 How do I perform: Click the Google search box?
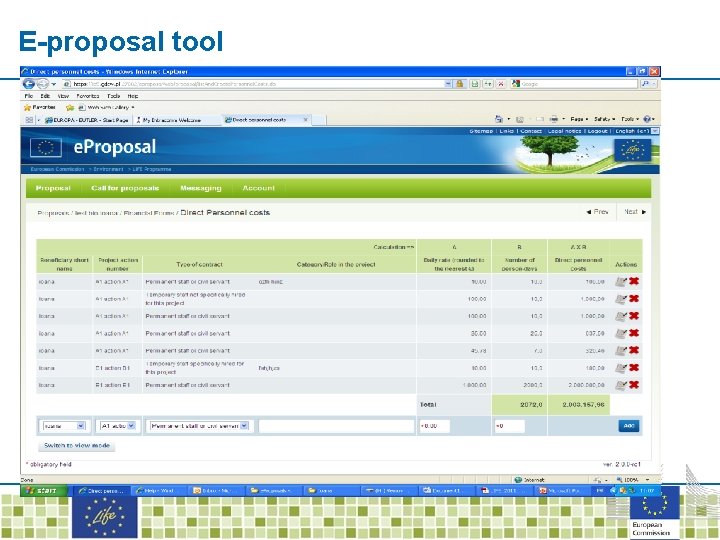[574, 84]
